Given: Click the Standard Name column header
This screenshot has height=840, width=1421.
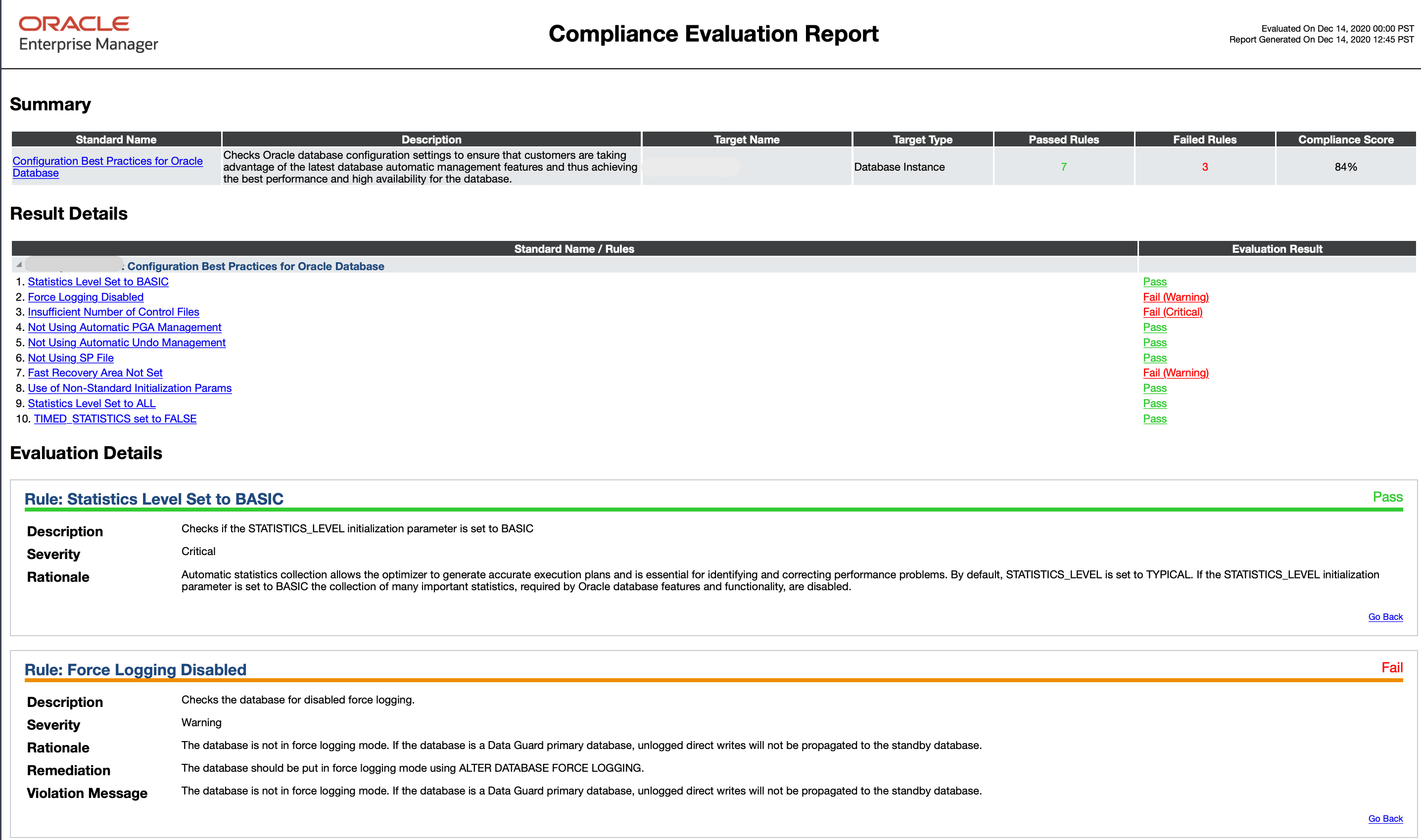Looking at the screenshot, I should pyautogui.click(x=116, y=139).
